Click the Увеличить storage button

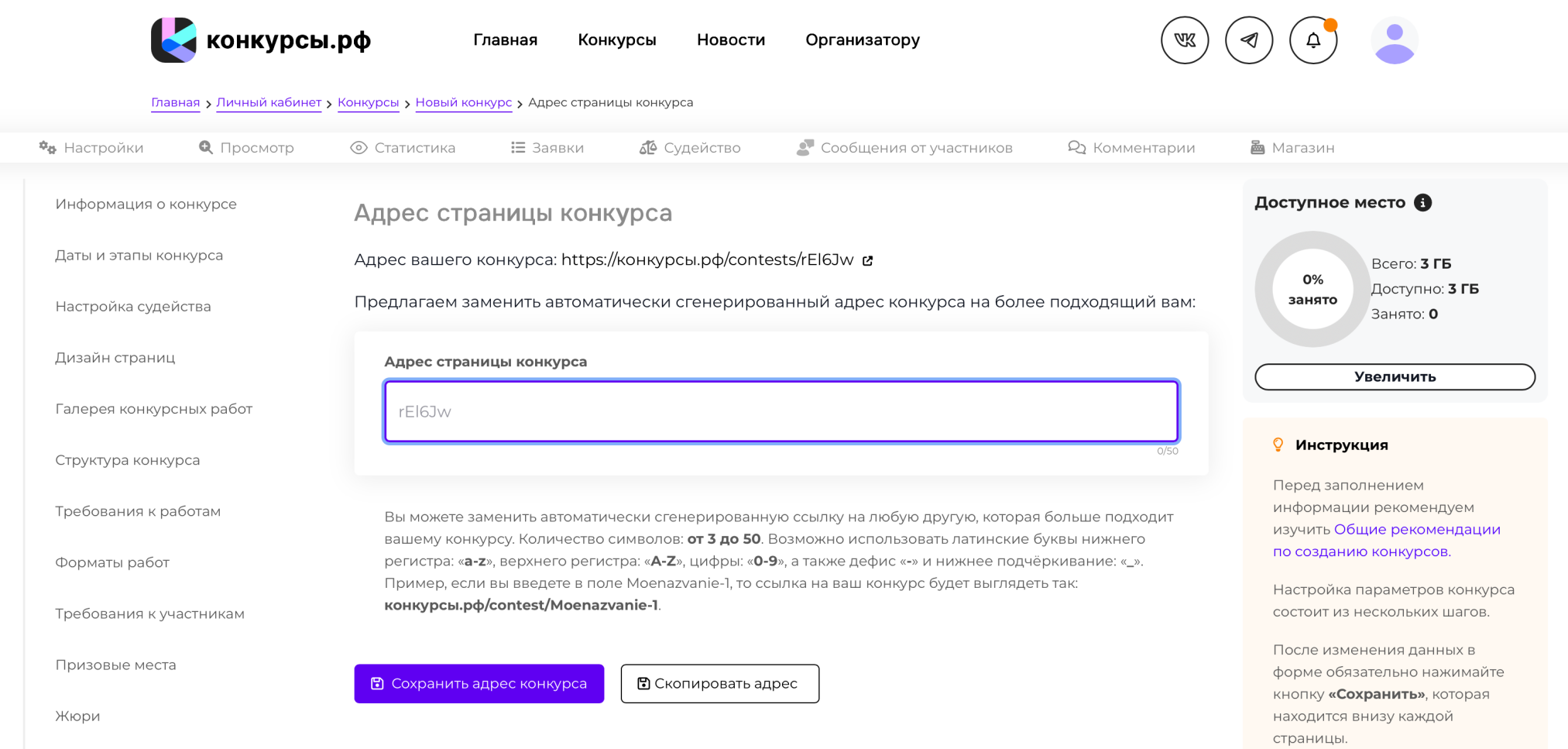click(1395, 377)
